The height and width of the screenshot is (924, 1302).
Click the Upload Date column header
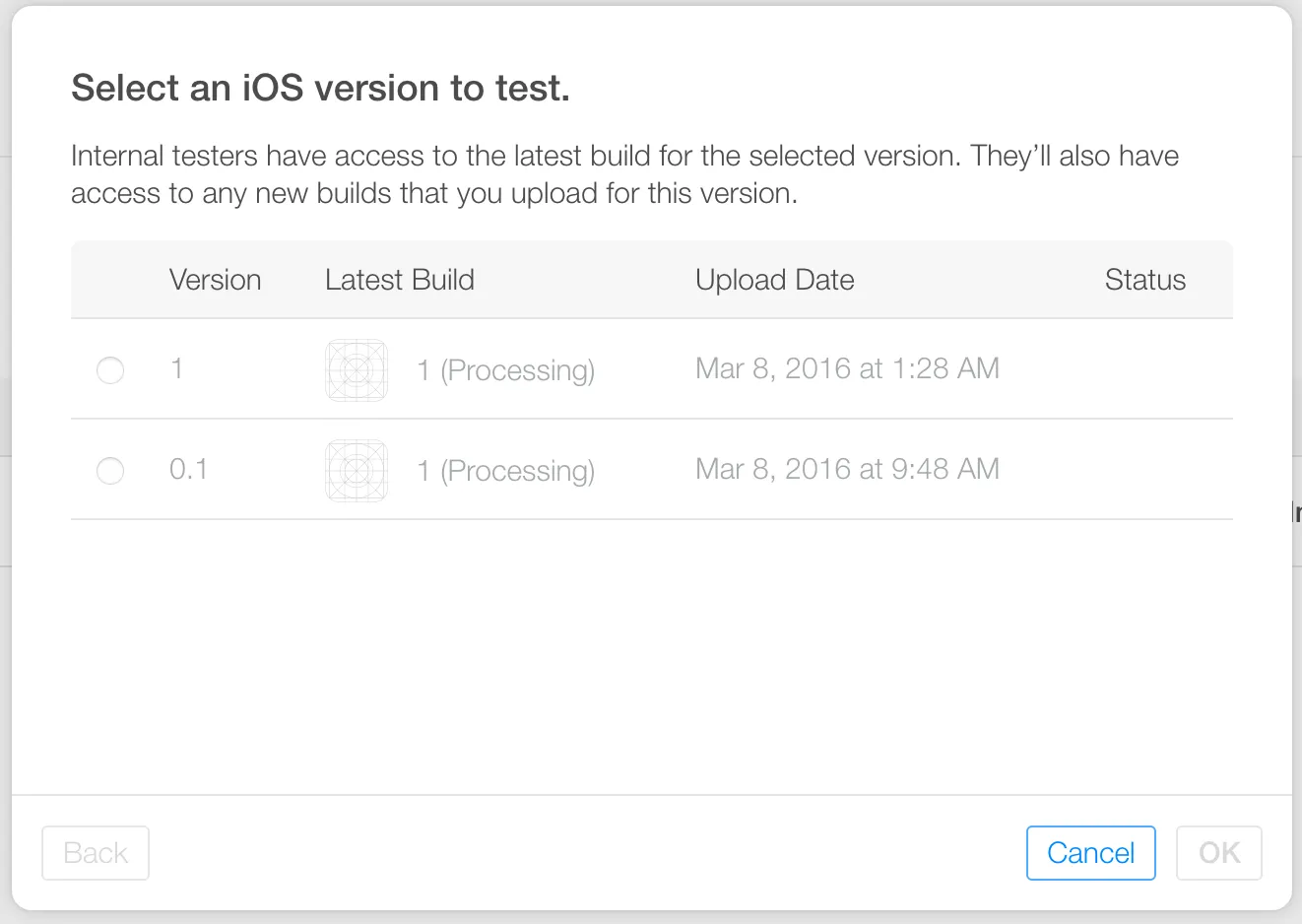tap(774, 280)
